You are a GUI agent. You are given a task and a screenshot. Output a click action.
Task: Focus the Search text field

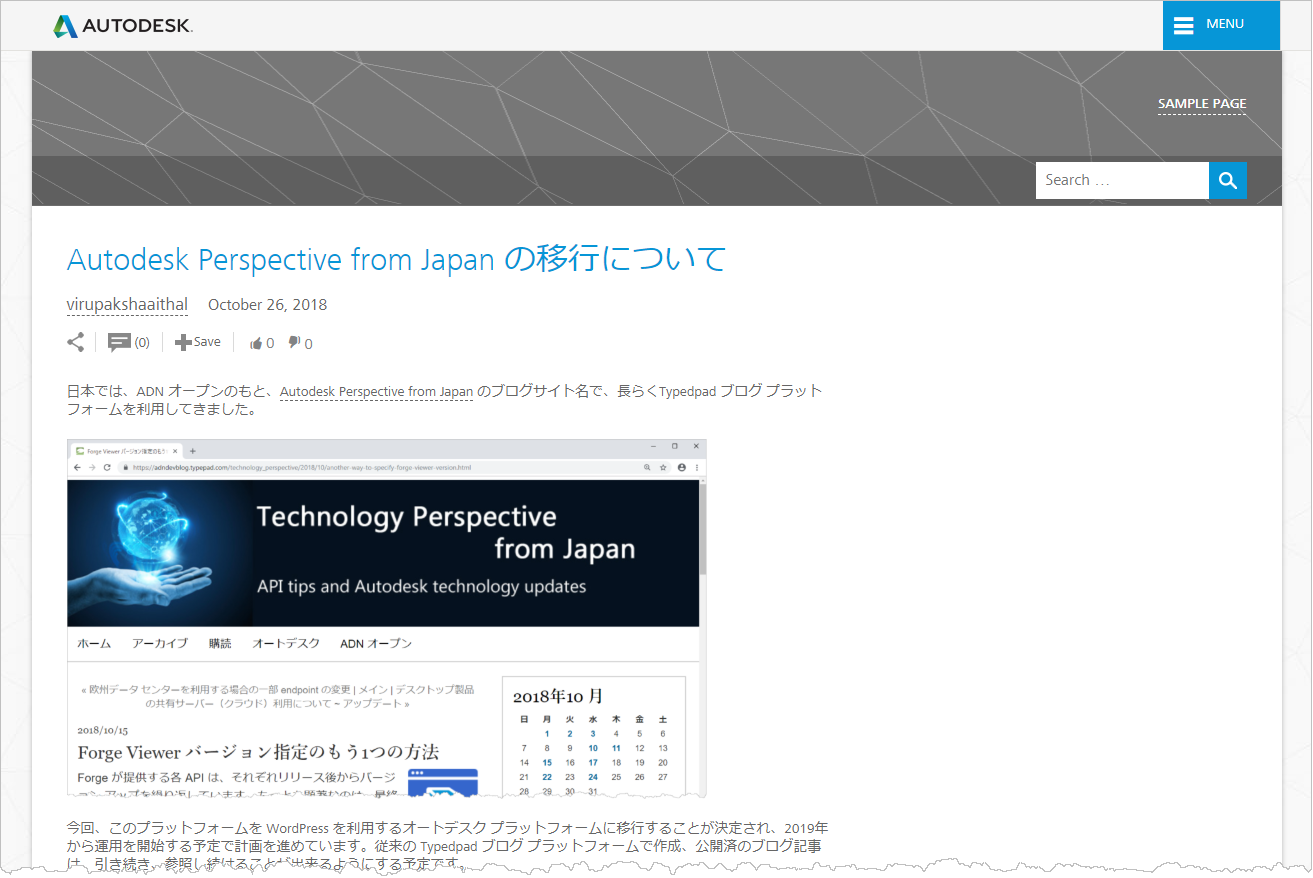coord(1122,180)
